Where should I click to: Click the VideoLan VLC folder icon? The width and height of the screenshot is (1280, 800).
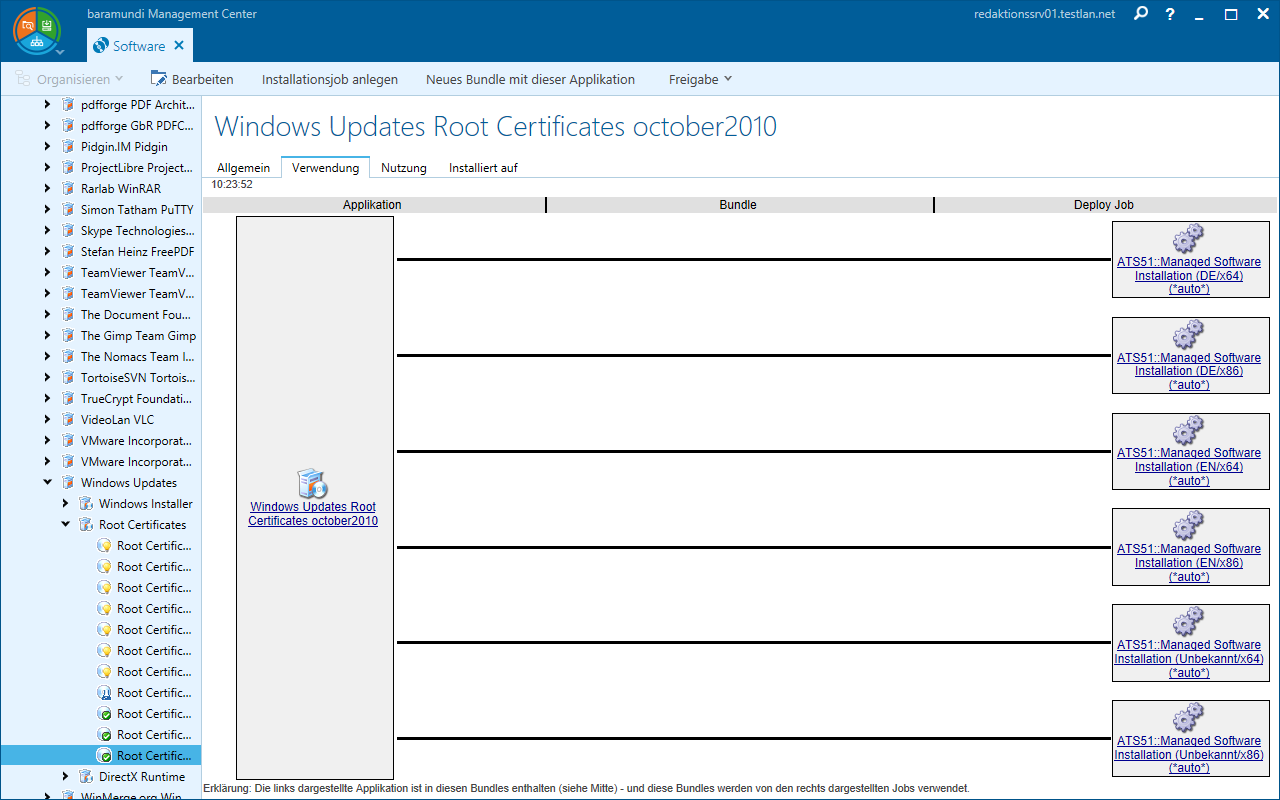click(x=68, y=420)
